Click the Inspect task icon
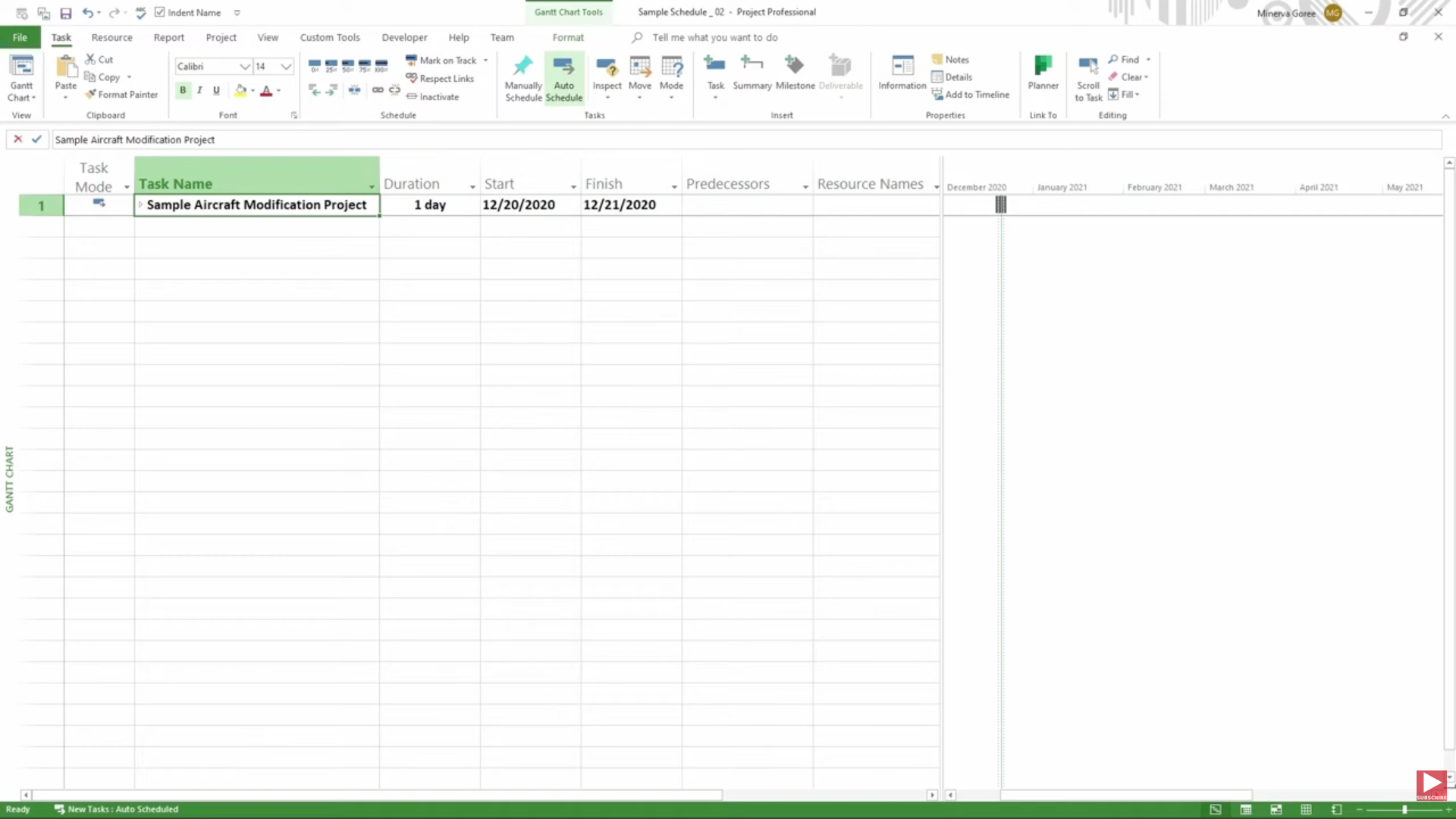Screen dimensions: 1456x819 click(x=607, y=67)
